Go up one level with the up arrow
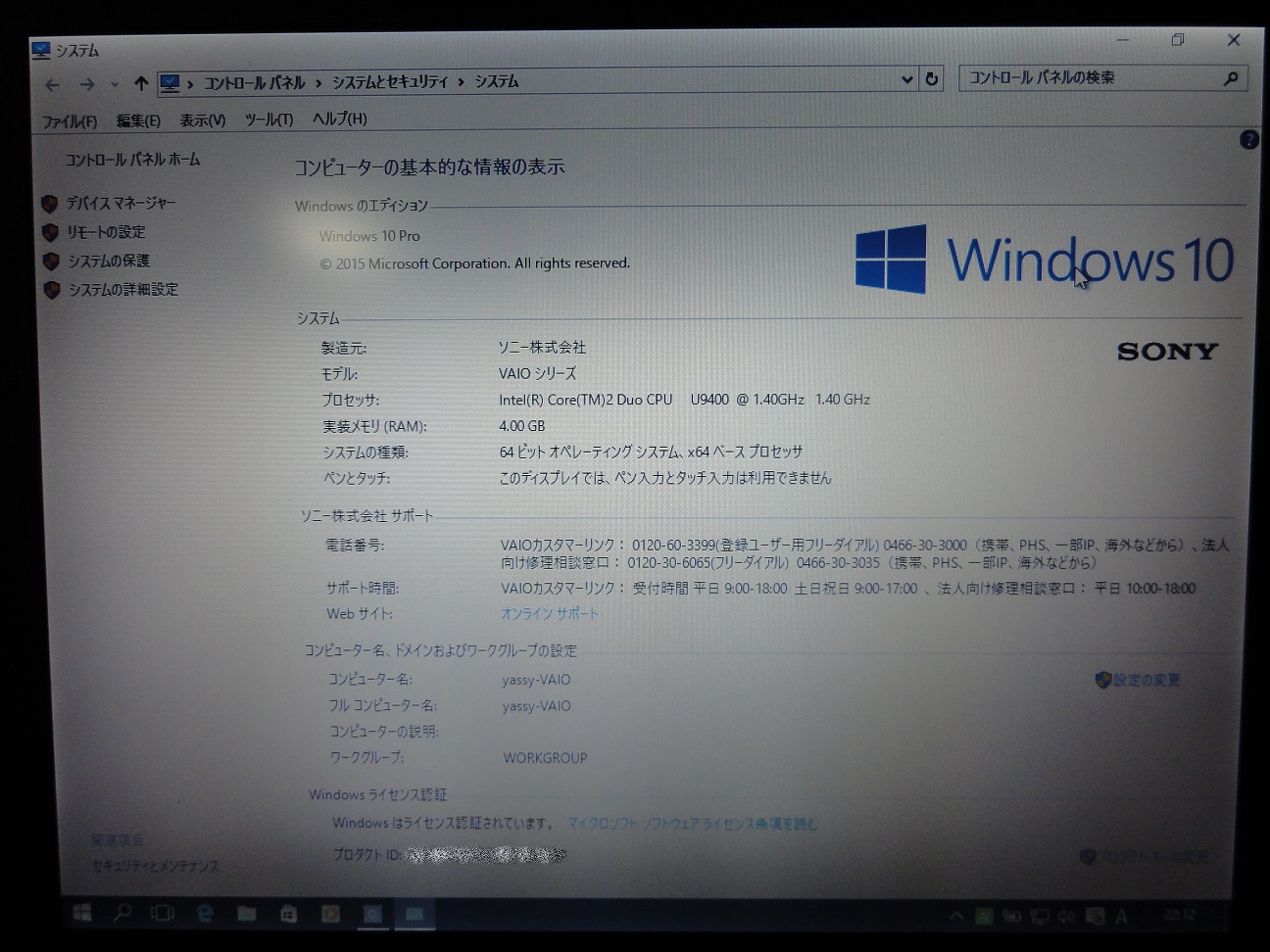This screenshot has height=952, width=1270. tap(141, 84)
